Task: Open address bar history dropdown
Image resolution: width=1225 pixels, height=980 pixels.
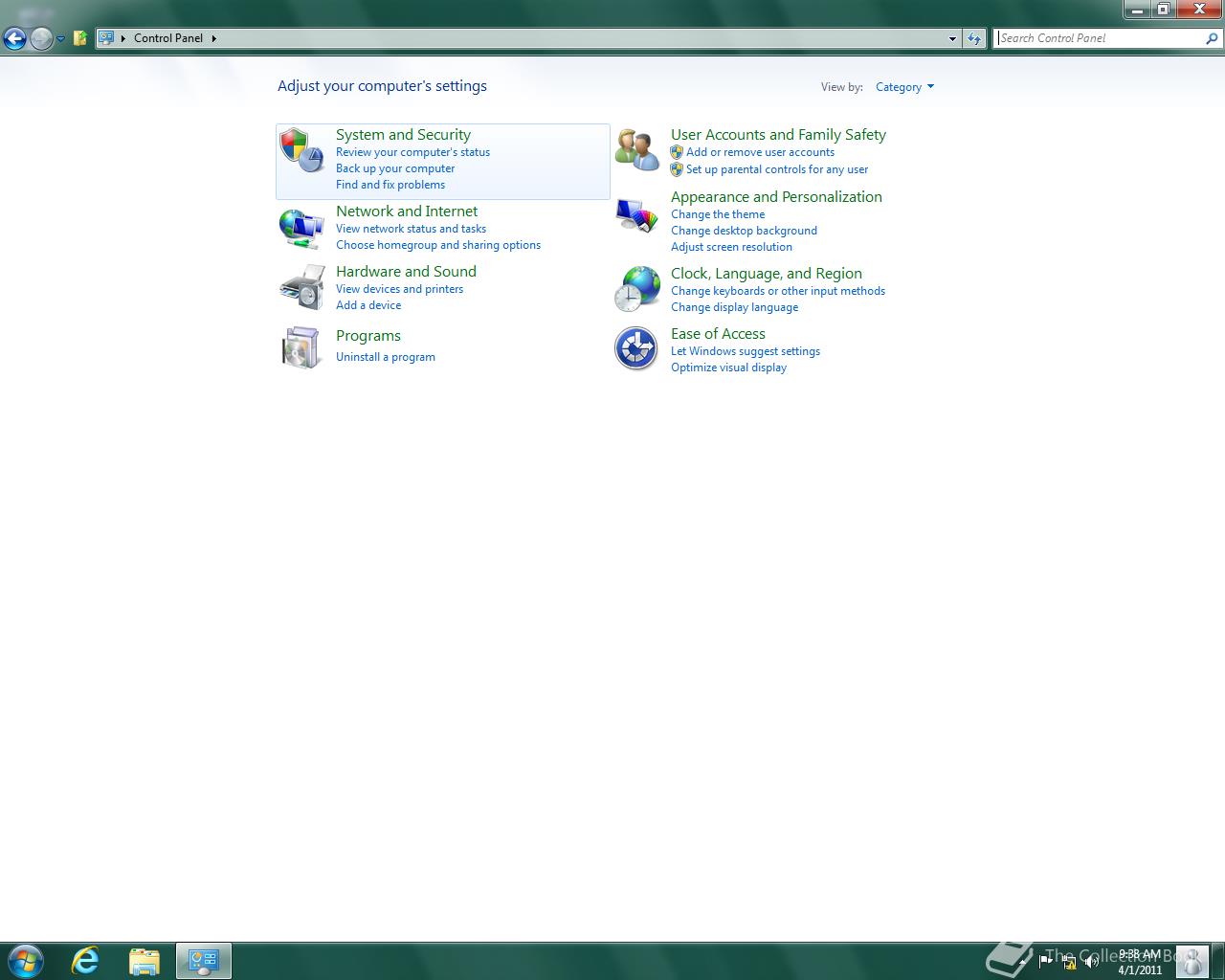Action: 952,39
